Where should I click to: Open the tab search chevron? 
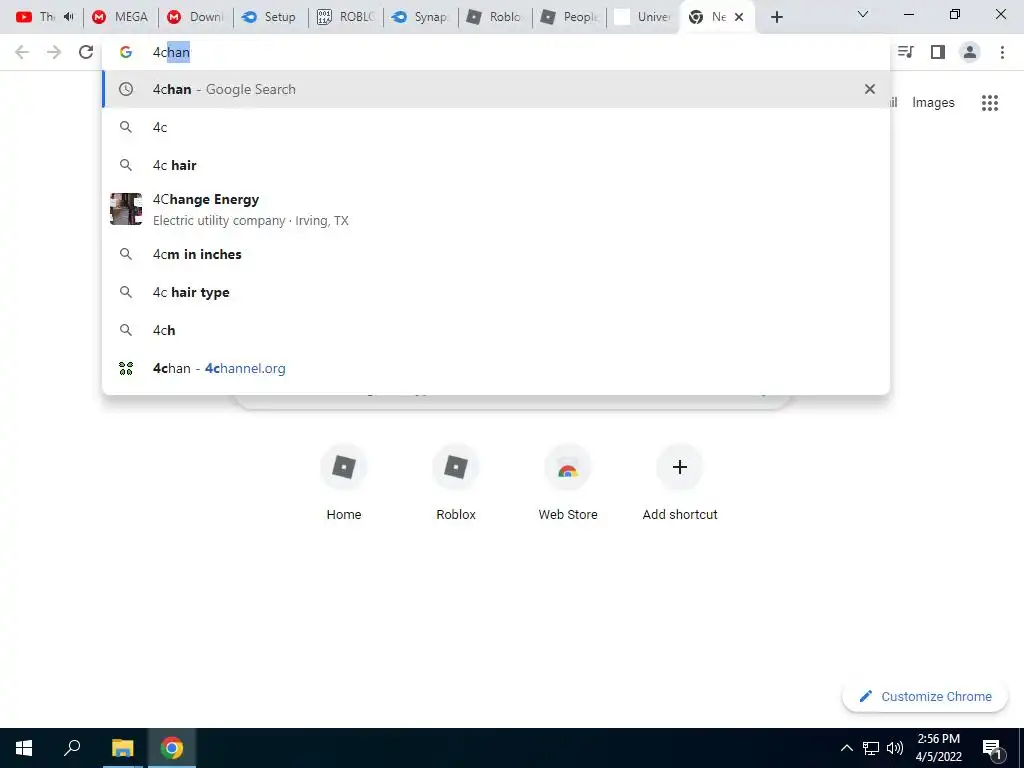tap(863, 14)
